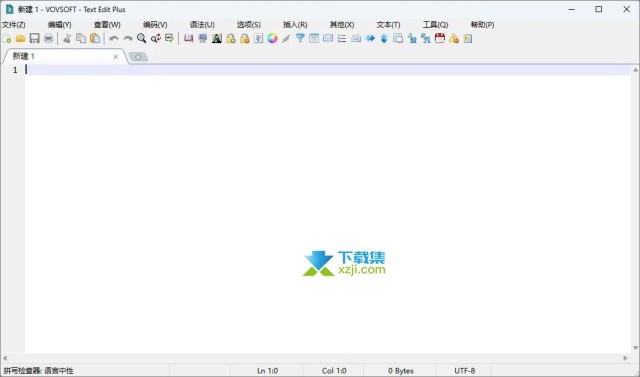The height and width of the screenshot is (377, 640).
Task: Cut selection with the scissors icon
Action: pyautogui.click(x=67, y=39)
